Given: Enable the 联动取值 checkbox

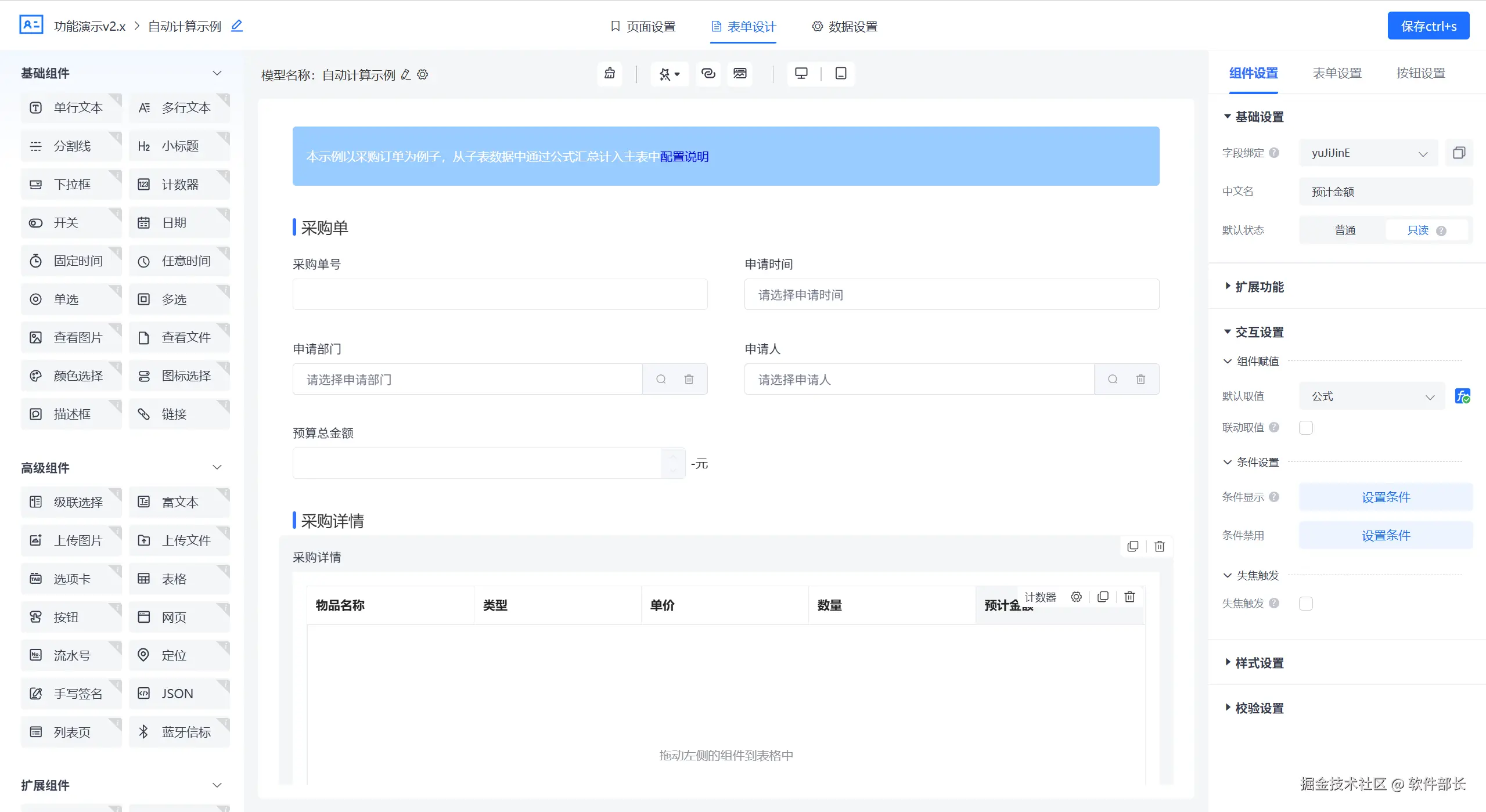Looking at the screenshot, I should pos(1306,428).
